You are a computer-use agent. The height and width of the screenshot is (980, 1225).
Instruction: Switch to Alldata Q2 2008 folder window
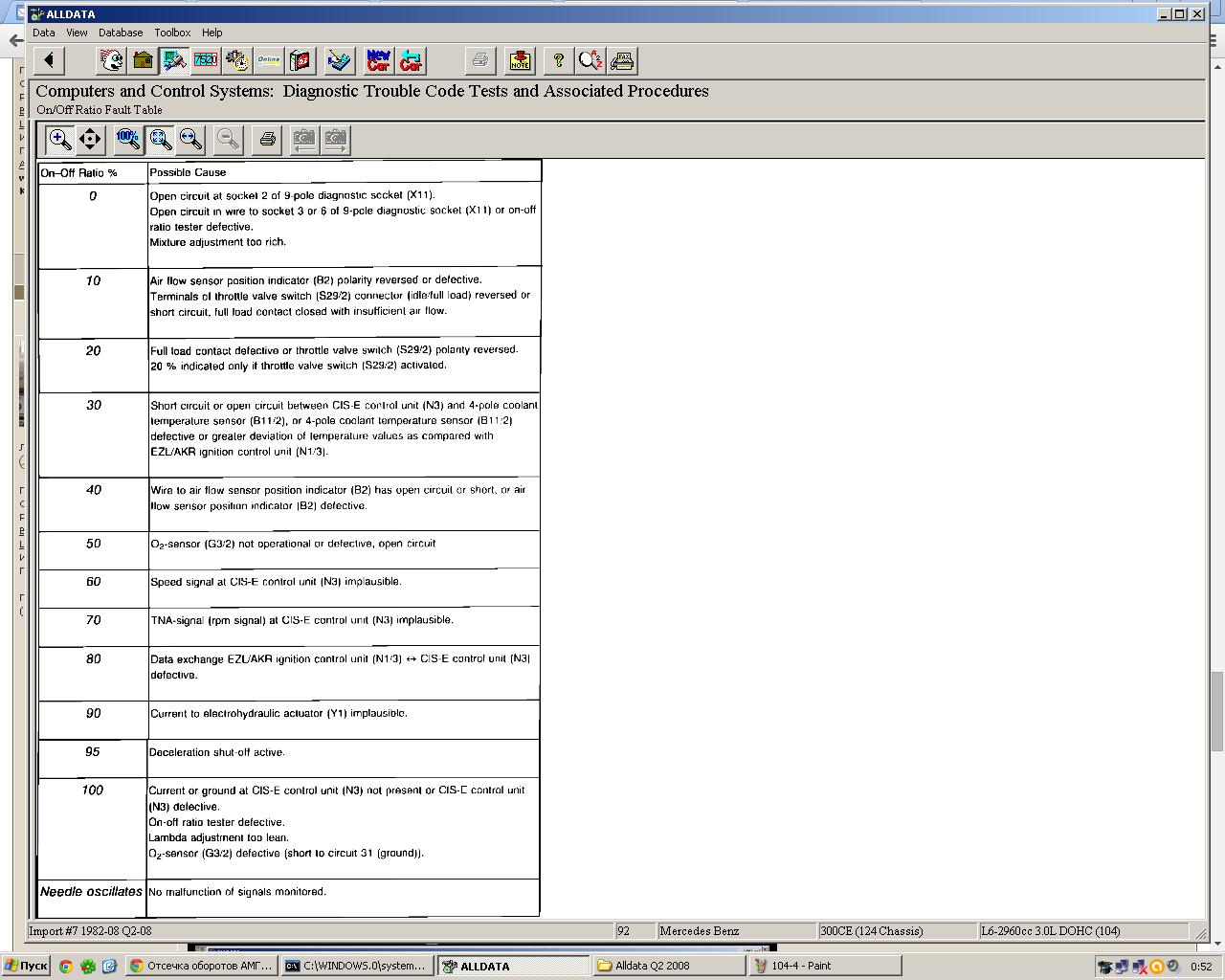(x=668, y=966)
